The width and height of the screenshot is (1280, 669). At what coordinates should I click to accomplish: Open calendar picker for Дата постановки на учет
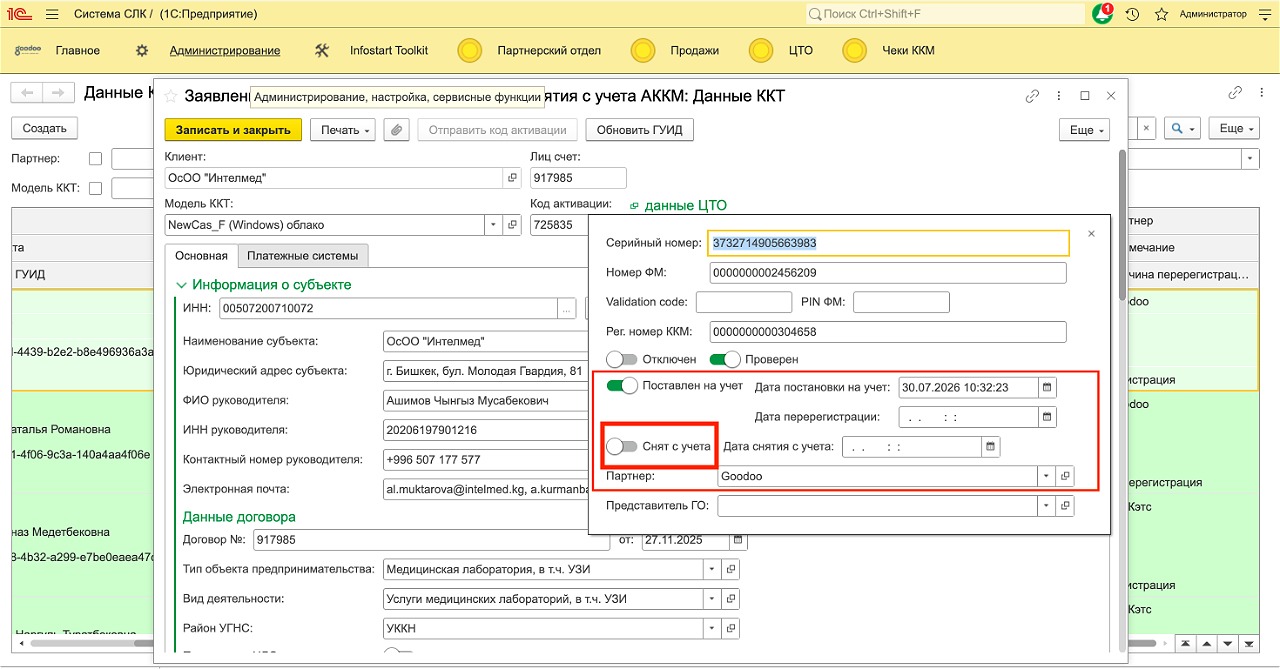(x=1047, y=387)
